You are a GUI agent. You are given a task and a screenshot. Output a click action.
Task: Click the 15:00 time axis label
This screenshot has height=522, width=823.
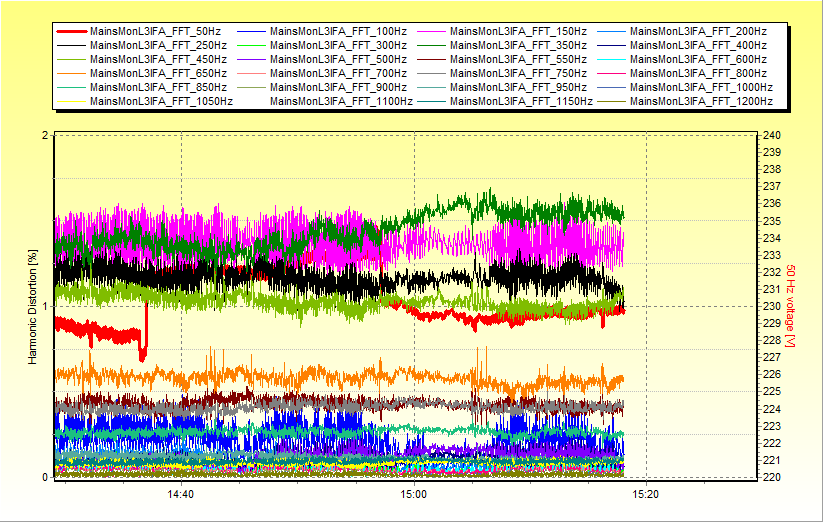(x=413, y=494)
